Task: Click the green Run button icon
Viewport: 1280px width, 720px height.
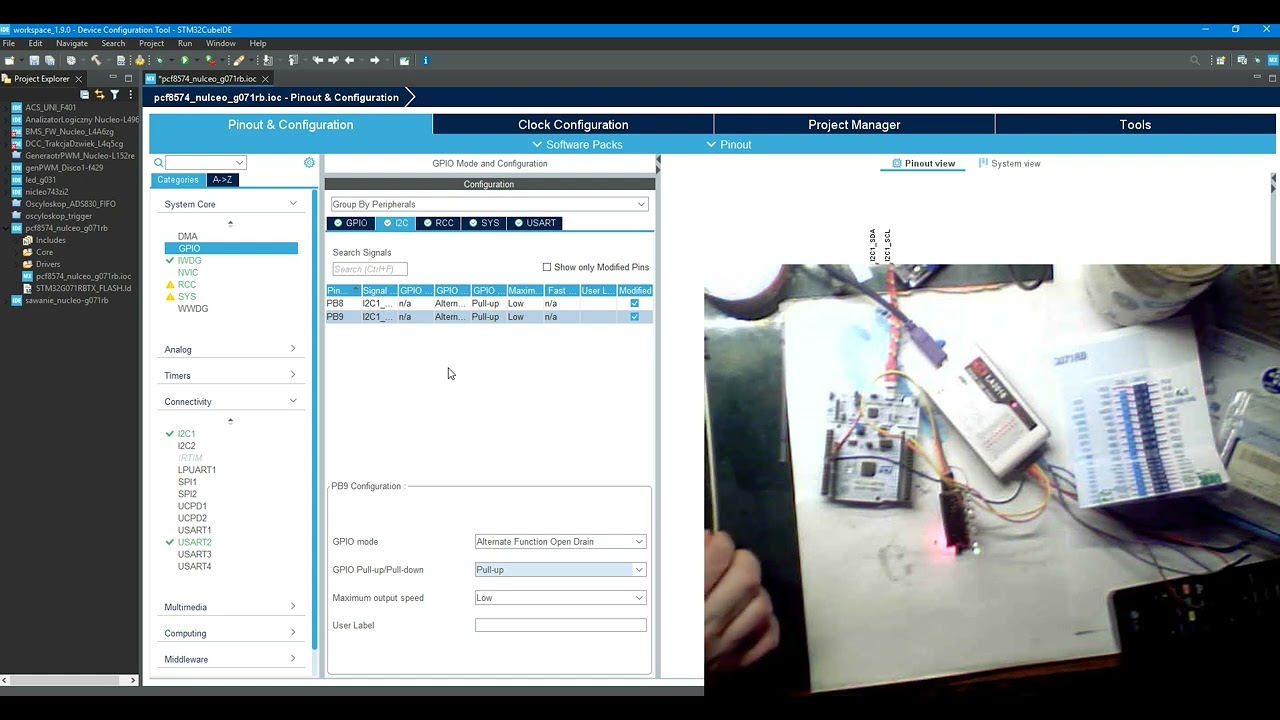Action: 185,60
